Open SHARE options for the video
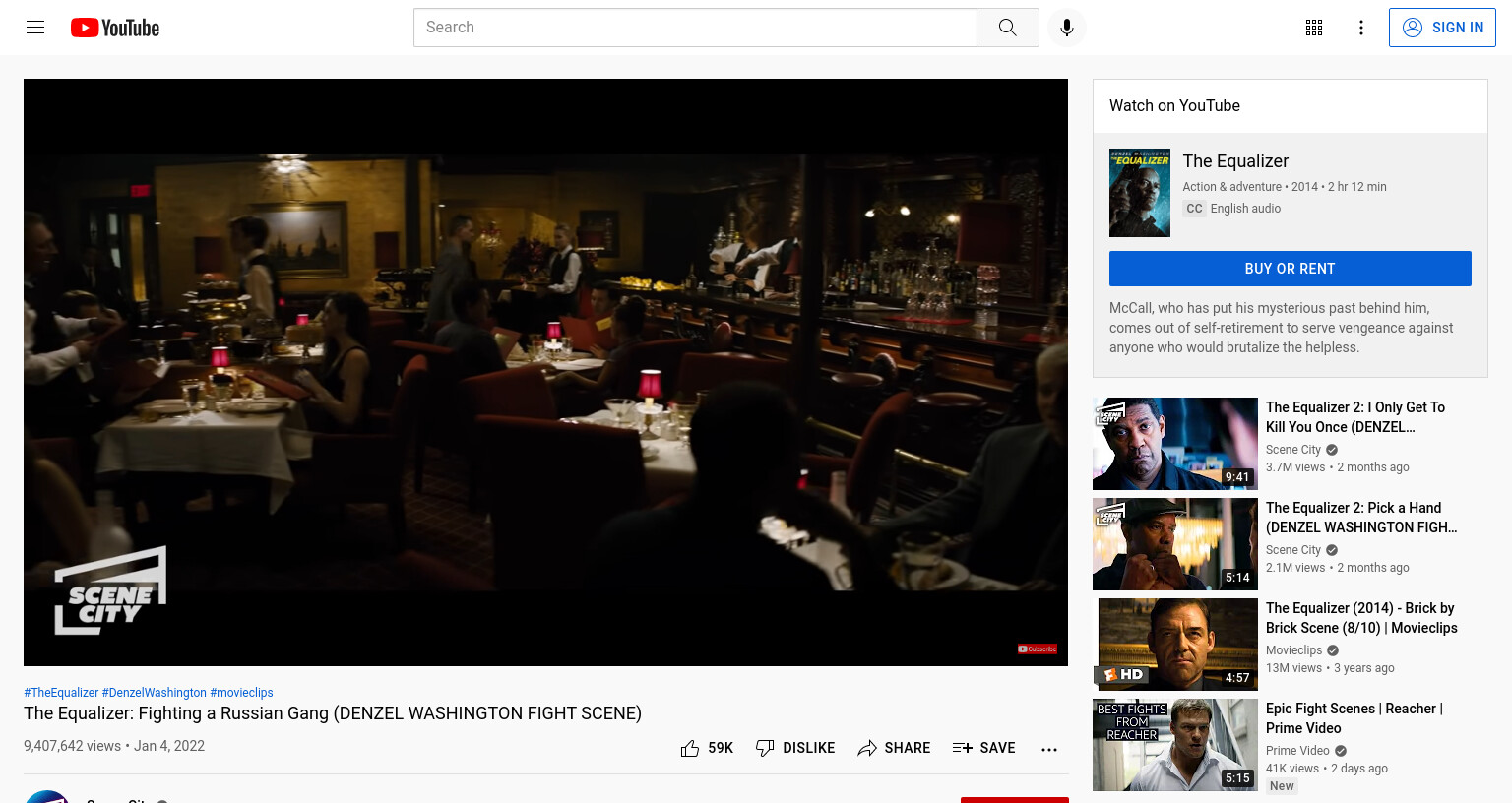 click(894, 748)
